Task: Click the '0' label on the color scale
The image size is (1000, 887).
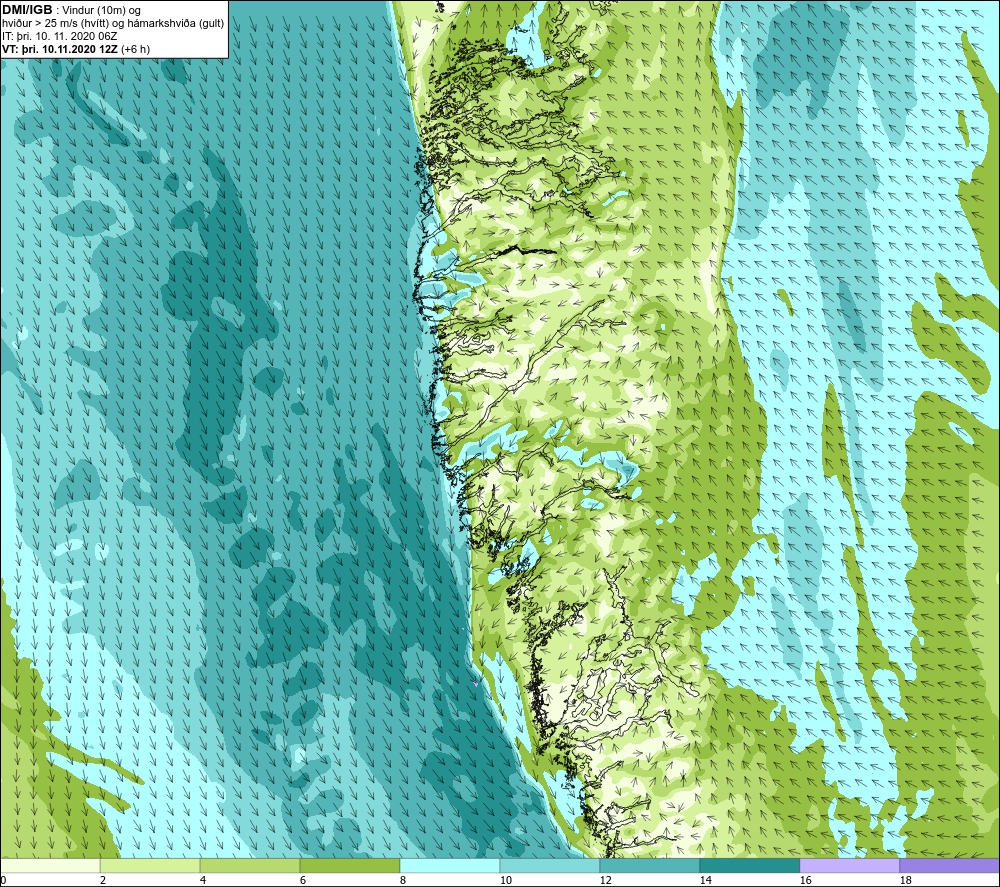Action: 4,880
